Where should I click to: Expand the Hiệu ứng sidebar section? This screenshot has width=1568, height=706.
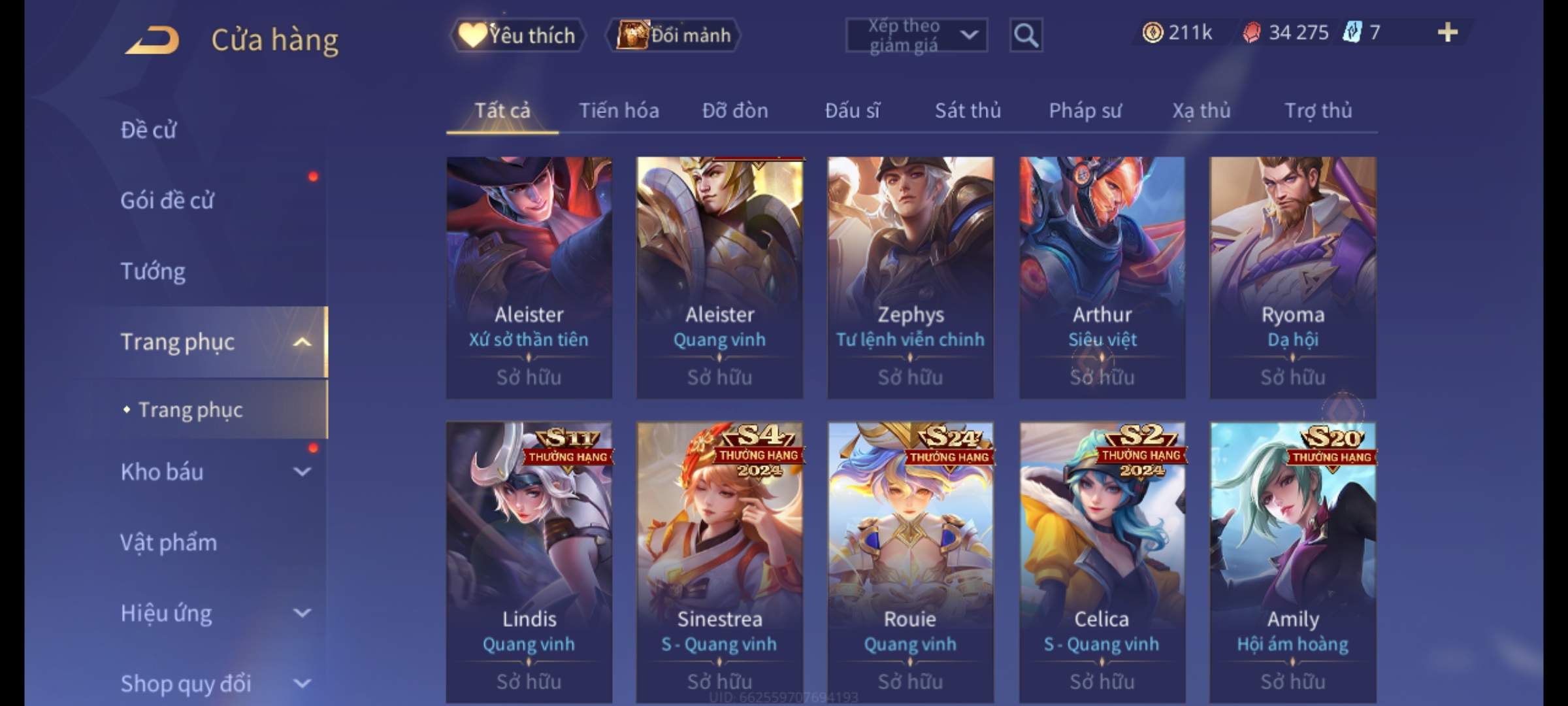[x=302, y=613]
